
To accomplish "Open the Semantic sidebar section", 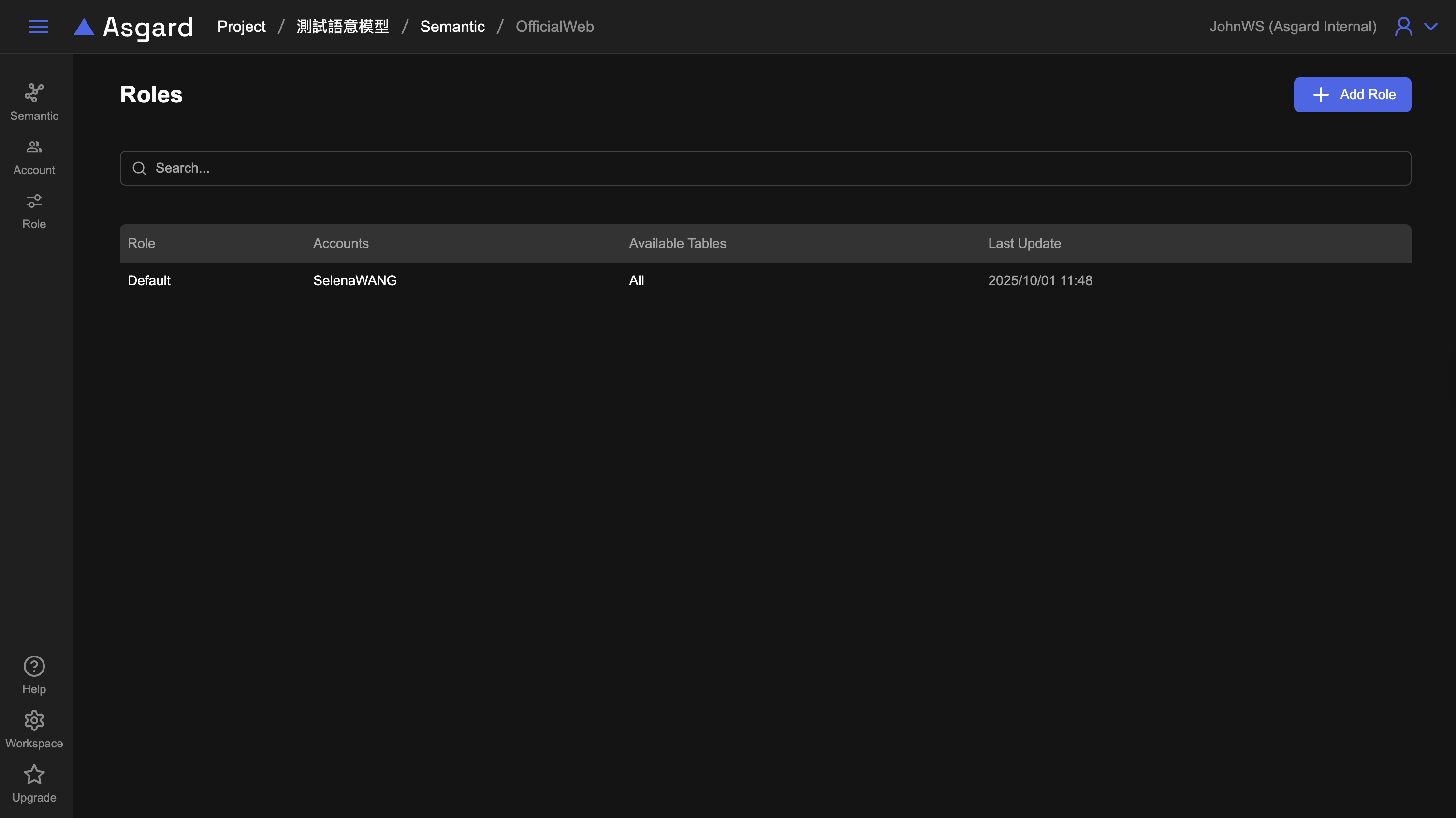I will pos(34,102).
